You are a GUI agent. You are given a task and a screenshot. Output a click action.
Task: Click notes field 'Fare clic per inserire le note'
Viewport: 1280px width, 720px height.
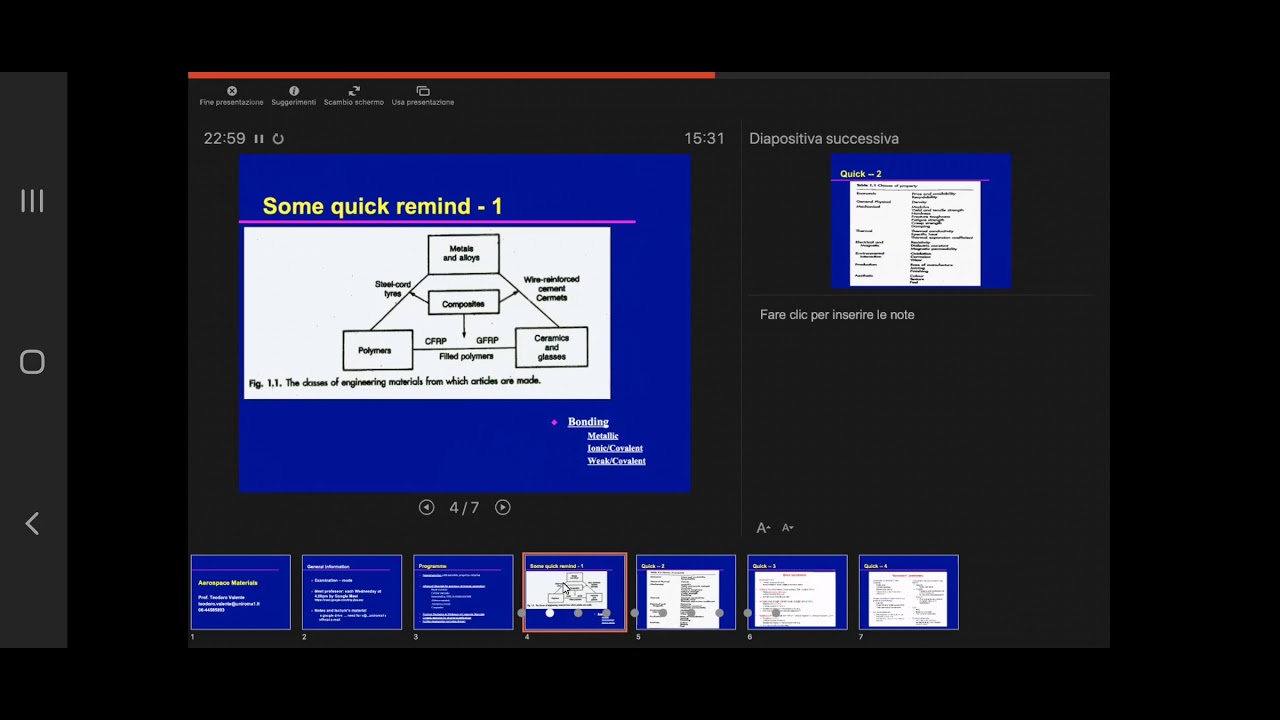tap(837, 315)
